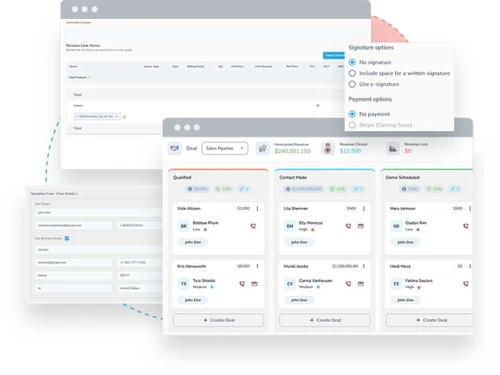Select Include space for a written signature

point(352,73)
